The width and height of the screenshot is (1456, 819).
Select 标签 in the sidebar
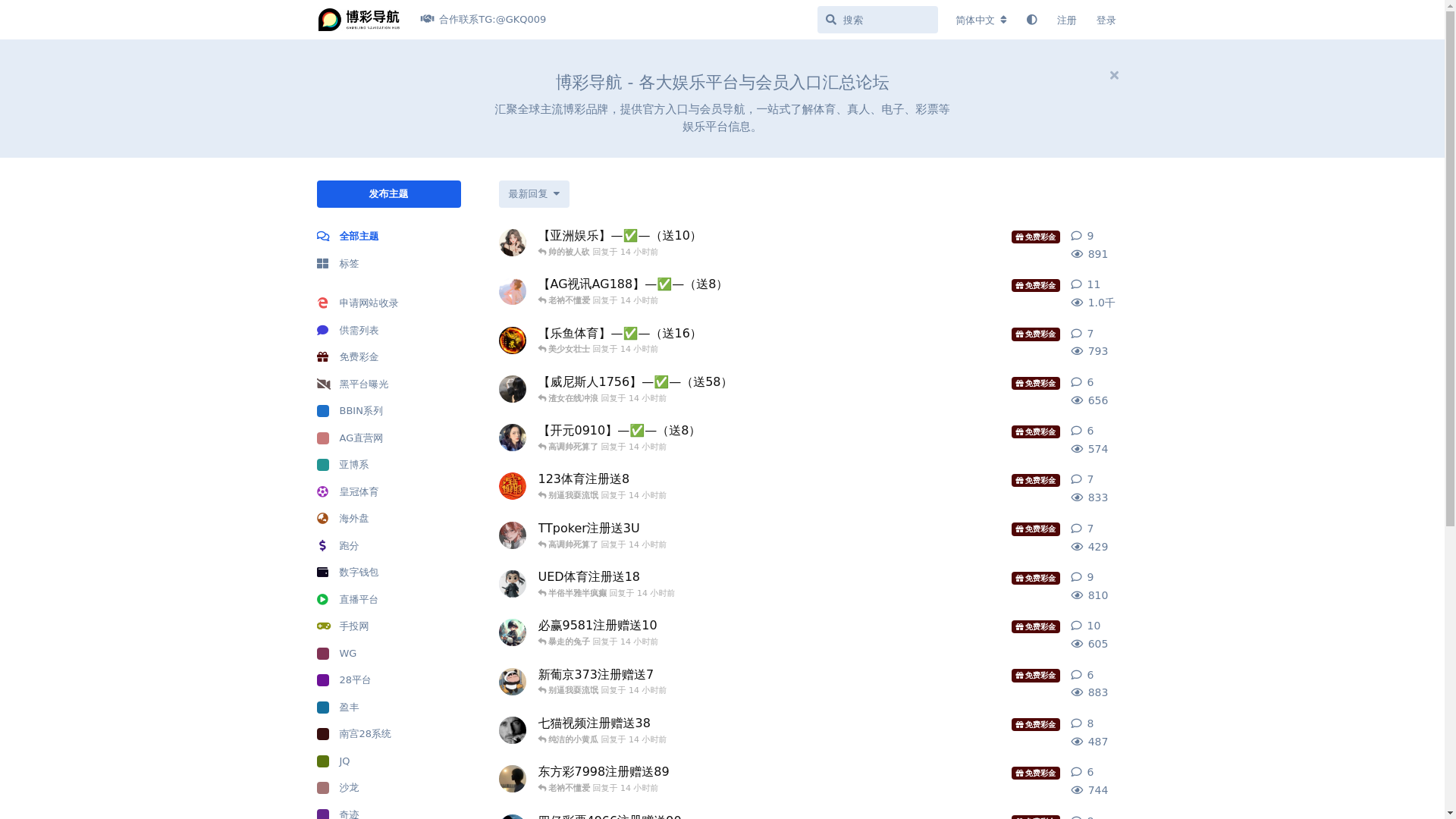[338, 264]
